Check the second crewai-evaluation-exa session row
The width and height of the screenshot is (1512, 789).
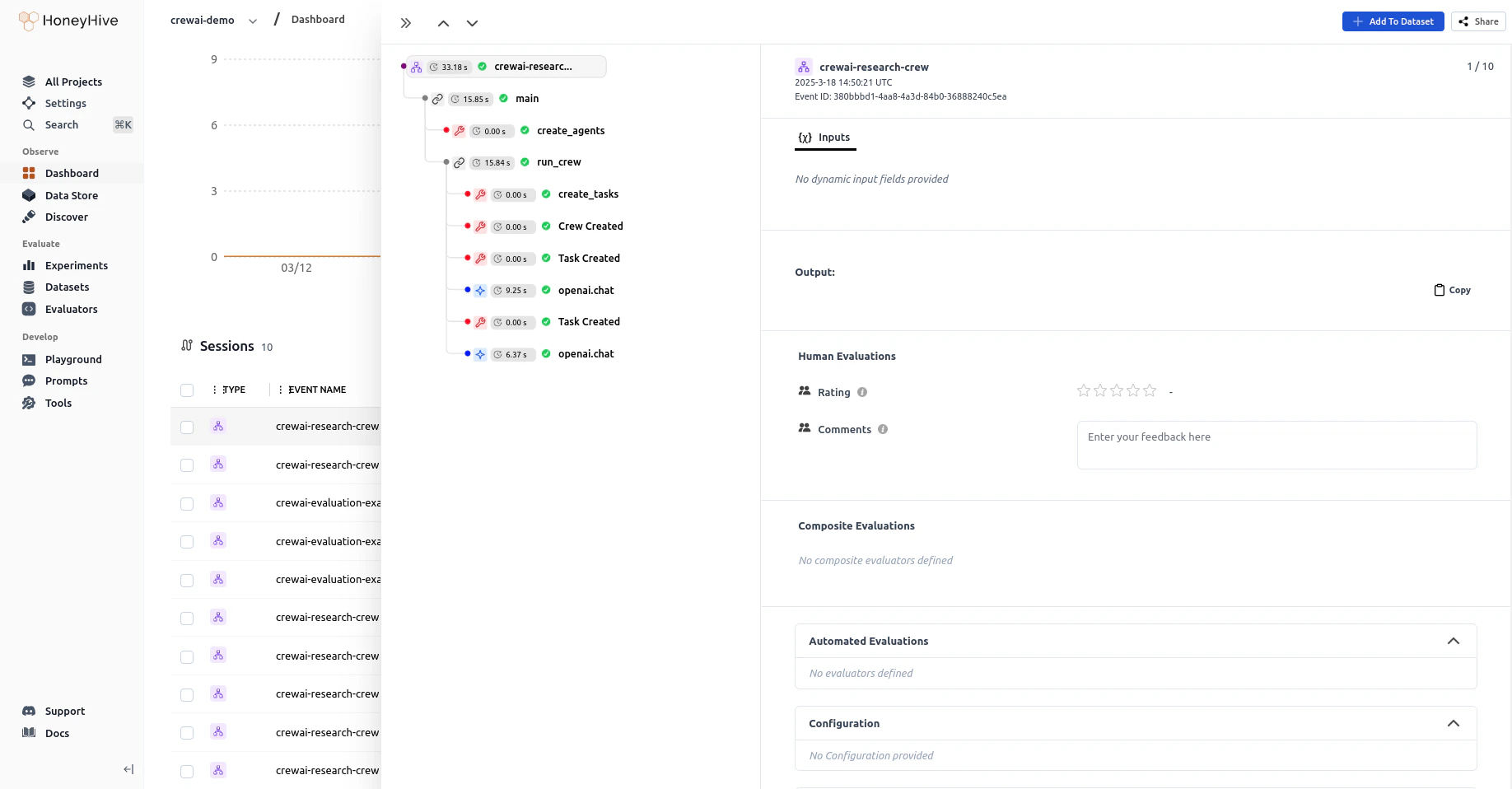pos(187,542)
